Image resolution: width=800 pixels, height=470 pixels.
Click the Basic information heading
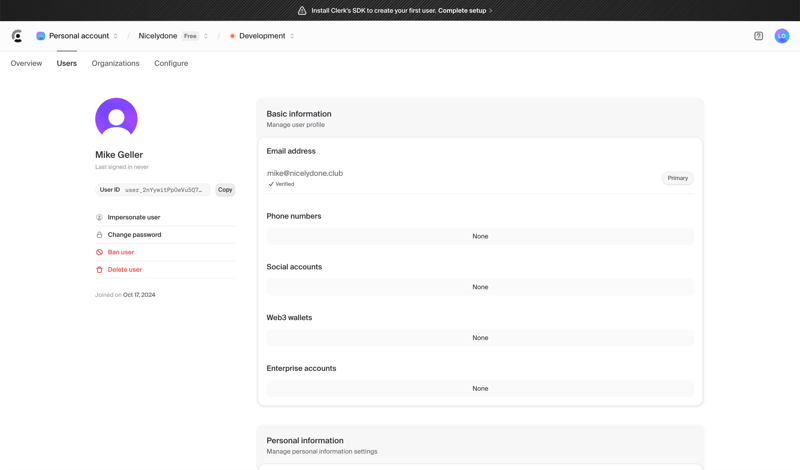coord(299,114)
